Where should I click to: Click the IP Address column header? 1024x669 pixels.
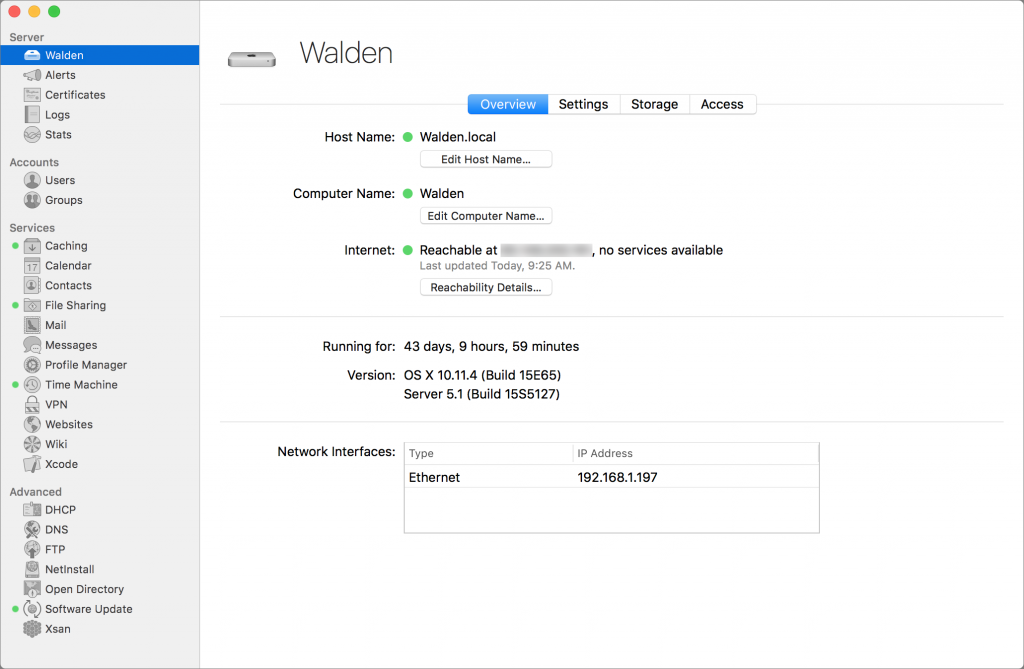(x=695, y=453)
